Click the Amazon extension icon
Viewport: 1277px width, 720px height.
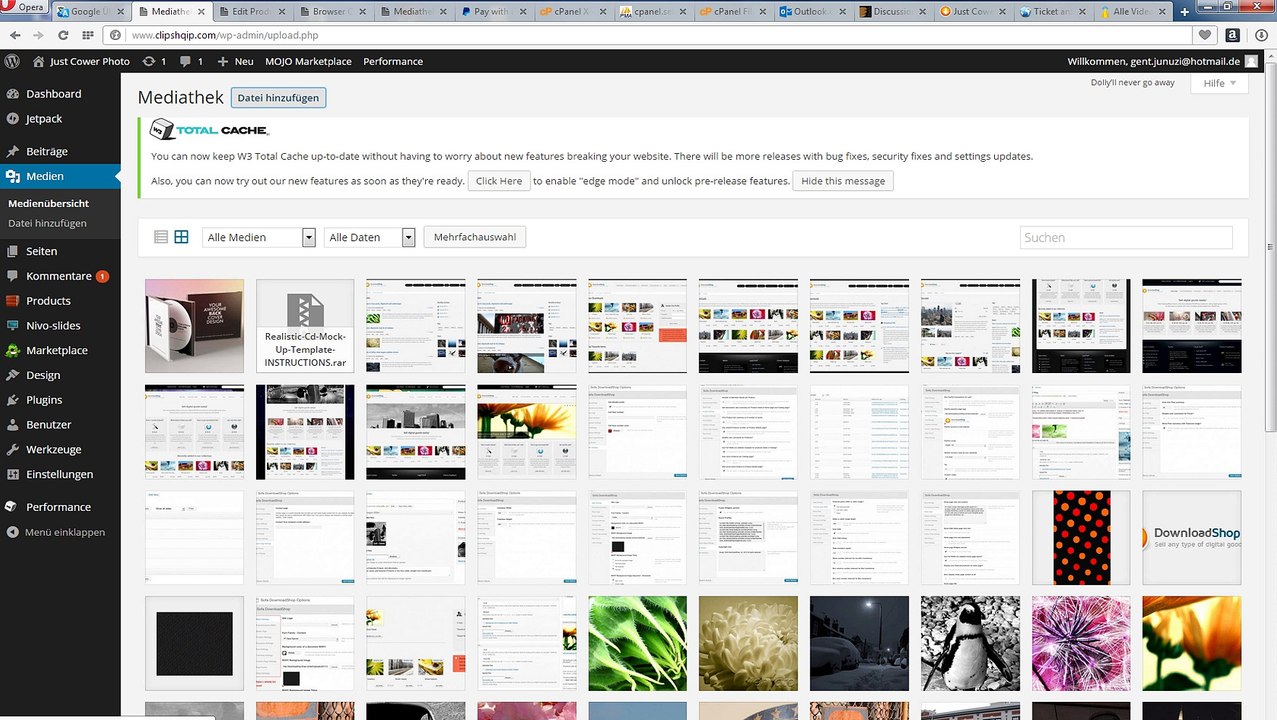pyautogui.click(x=1232, y=35)
